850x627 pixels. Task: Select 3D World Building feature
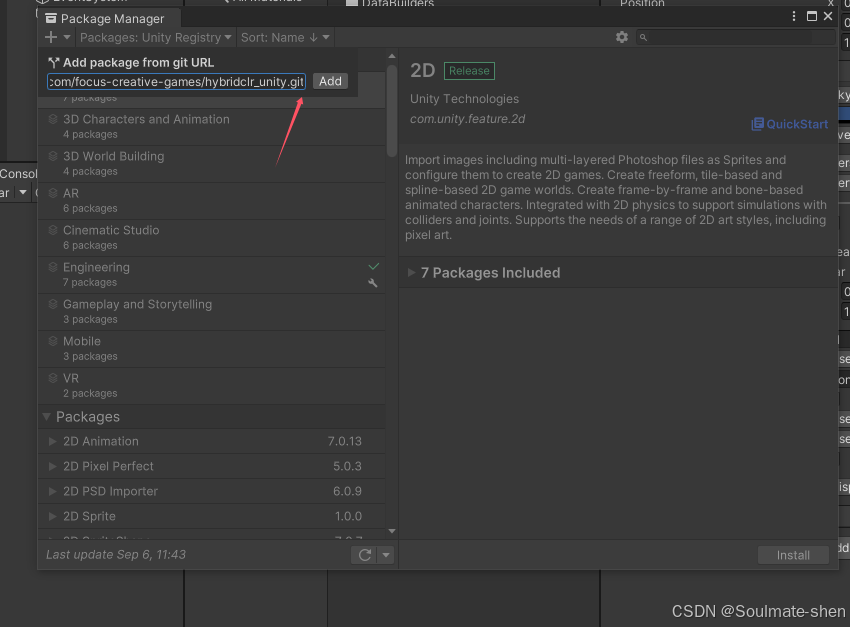[211, 164]
